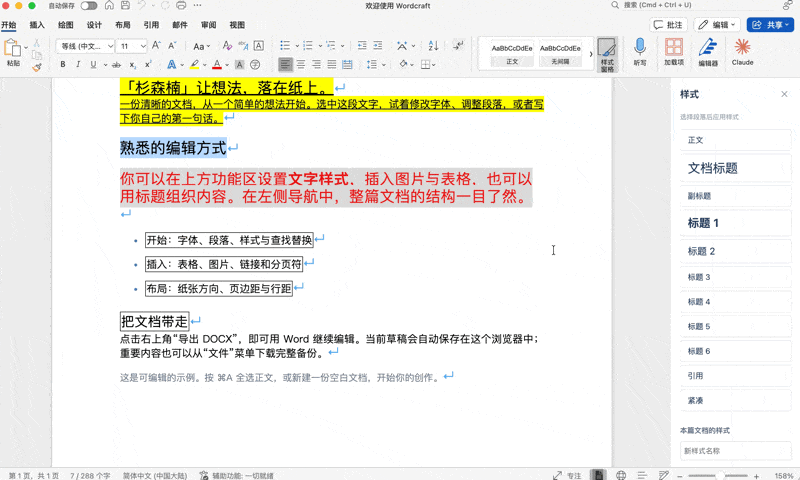Toggle show paragraph marks button
This screenshot has height=480, width=800.
point(458,45)
